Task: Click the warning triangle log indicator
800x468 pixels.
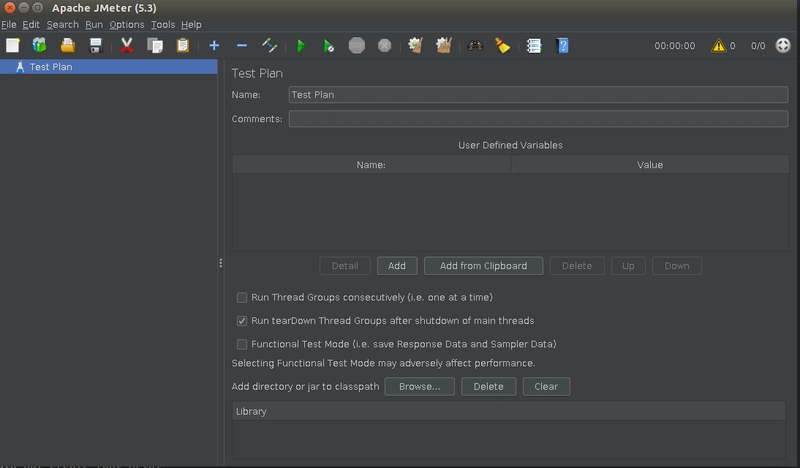Action: click(x=718, y=46)
